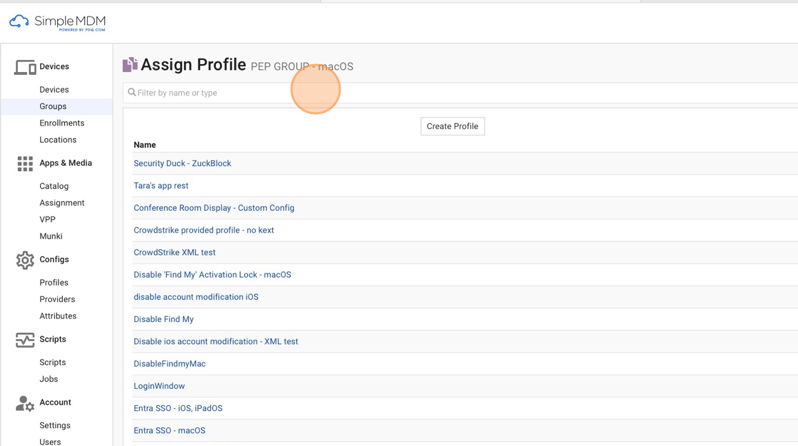
Task: Open Enrollments in the sidebar
Action: (x=62, y=123)
